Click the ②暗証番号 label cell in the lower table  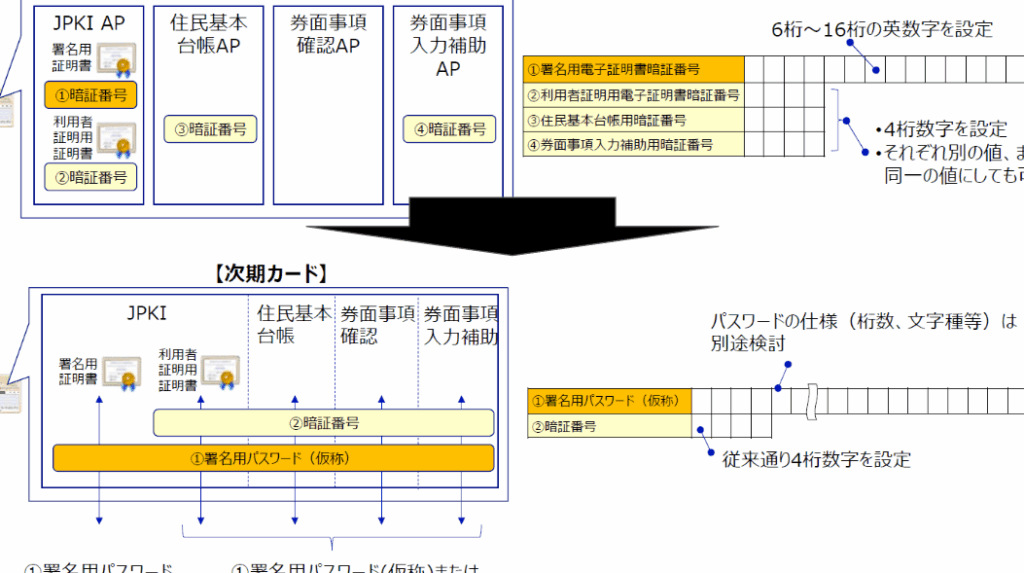pos(608,426)
